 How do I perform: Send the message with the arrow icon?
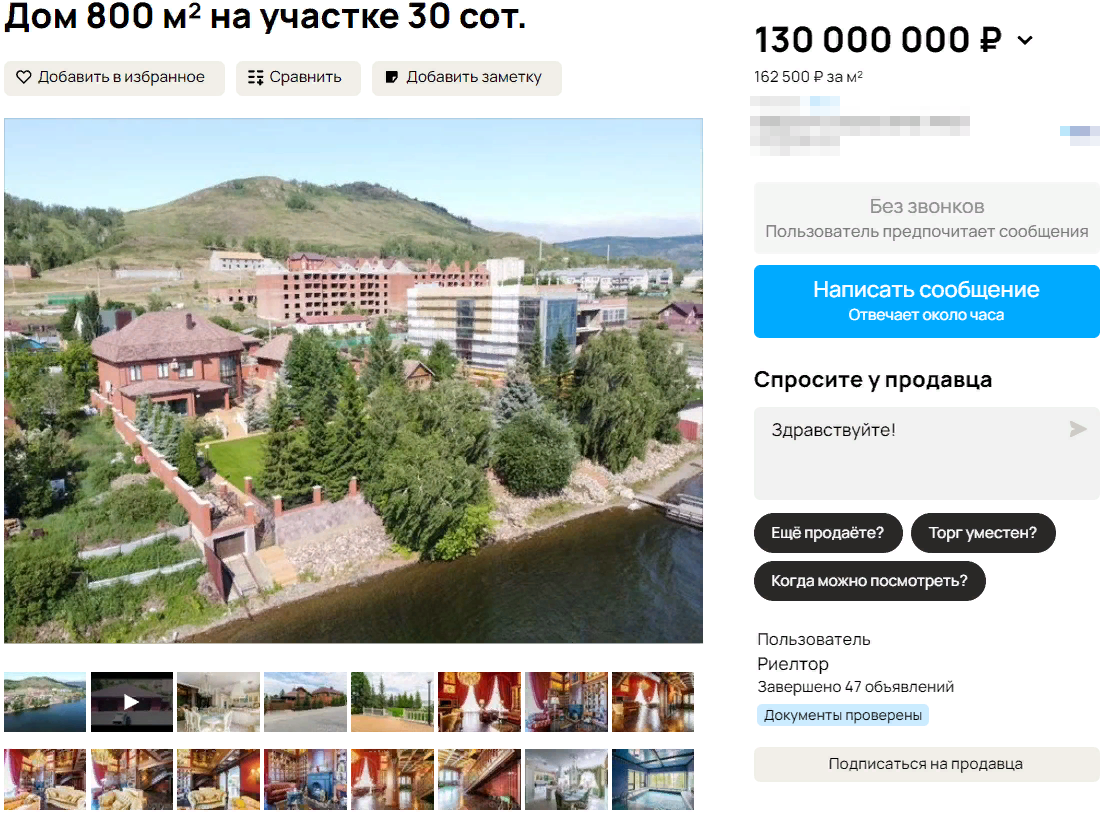[x=1077, y=429]
